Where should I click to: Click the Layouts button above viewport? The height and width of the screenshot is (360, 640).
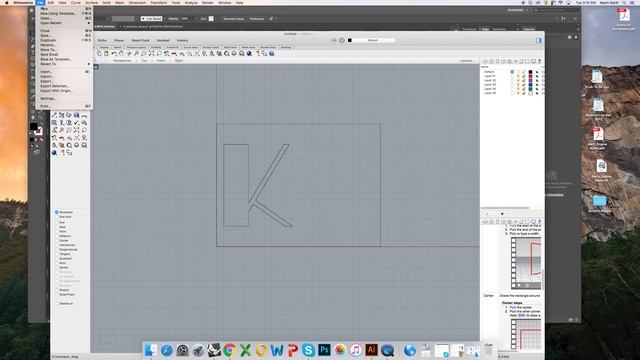(x=466, y=60)
